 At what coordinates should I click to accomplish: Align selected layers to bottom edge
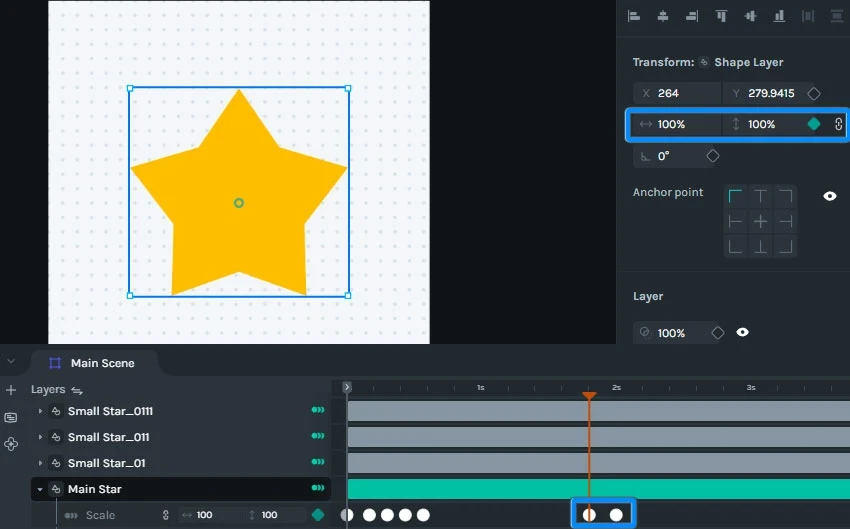[780, 16]
